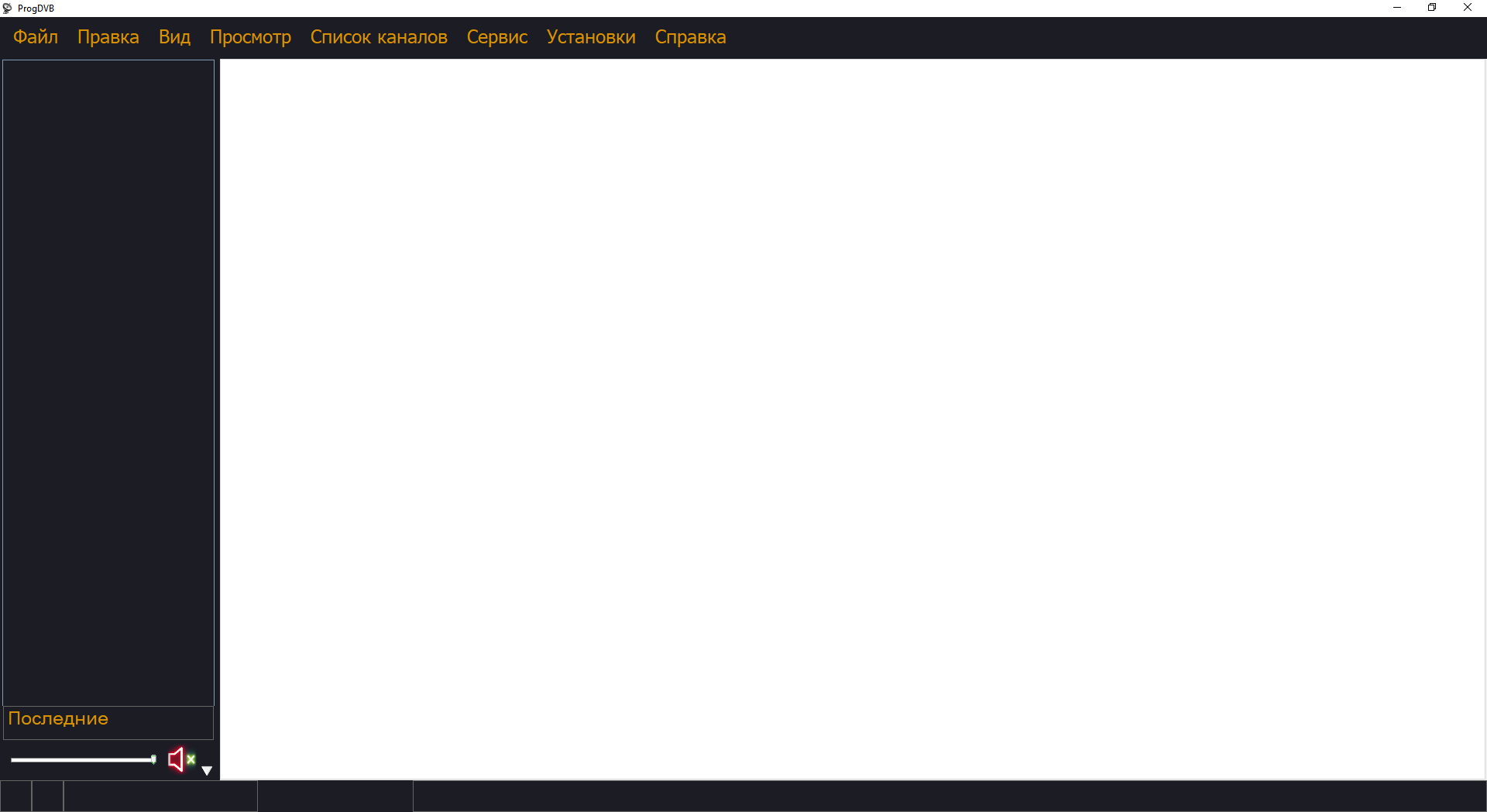Screen dimensions: 1487x812
Task: Open the Сервис menu
Action: 496,37
